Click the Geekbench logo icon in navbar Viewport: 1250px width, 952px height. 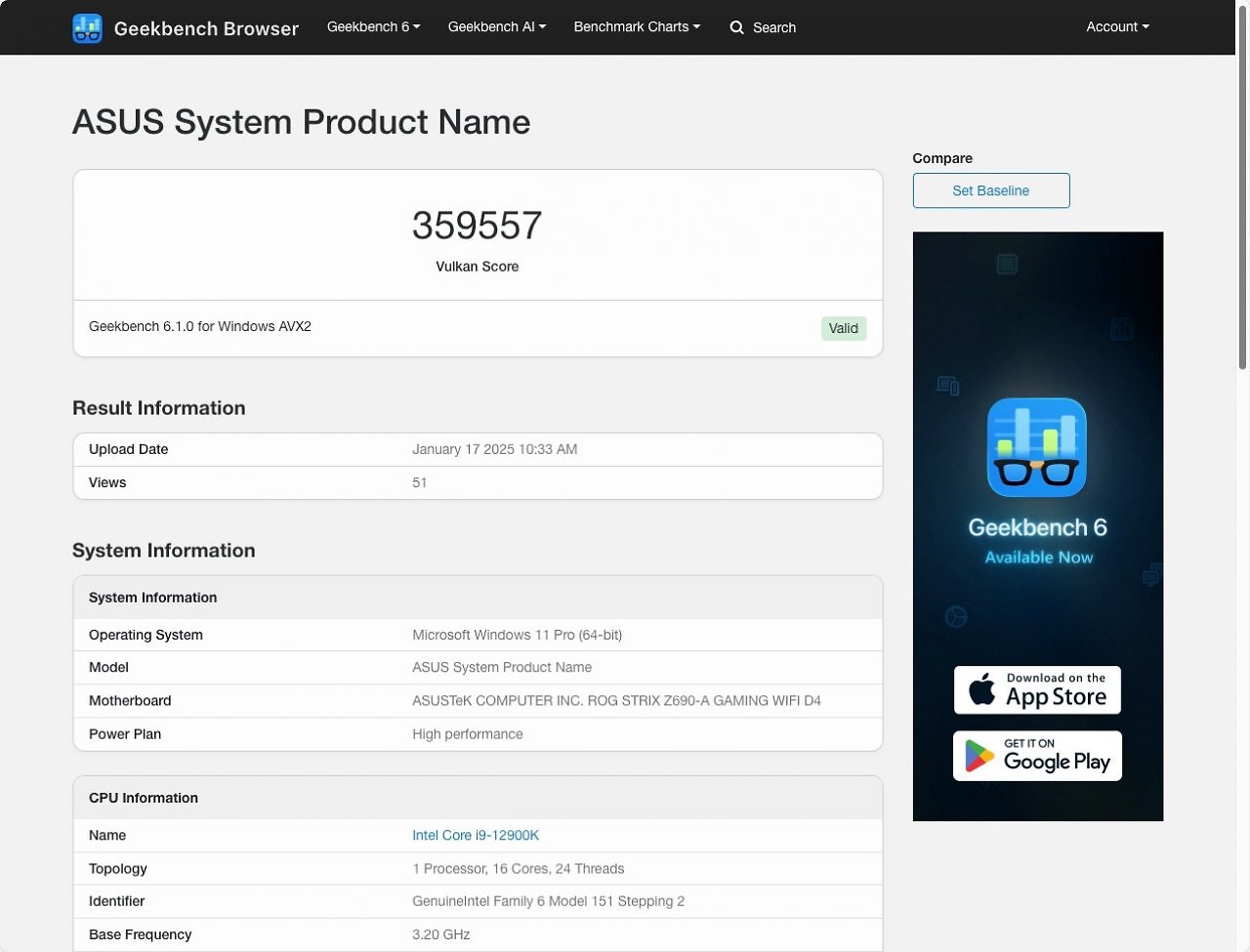pos(87,28)
